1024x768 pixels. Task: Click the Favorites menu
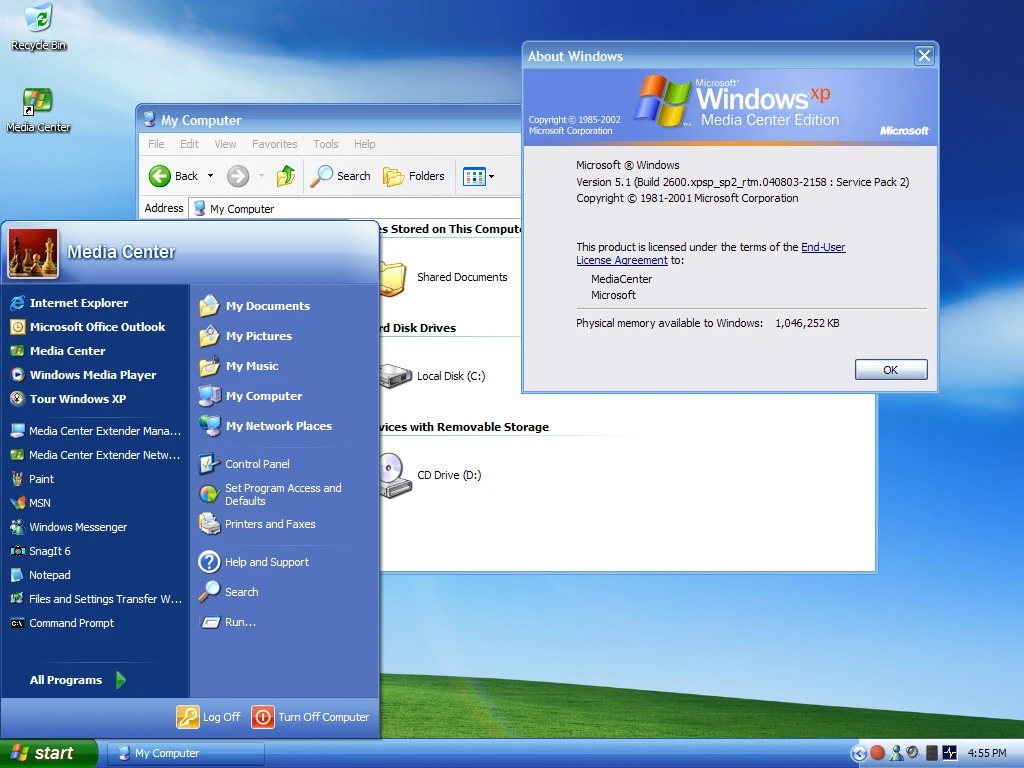point(274,143)
